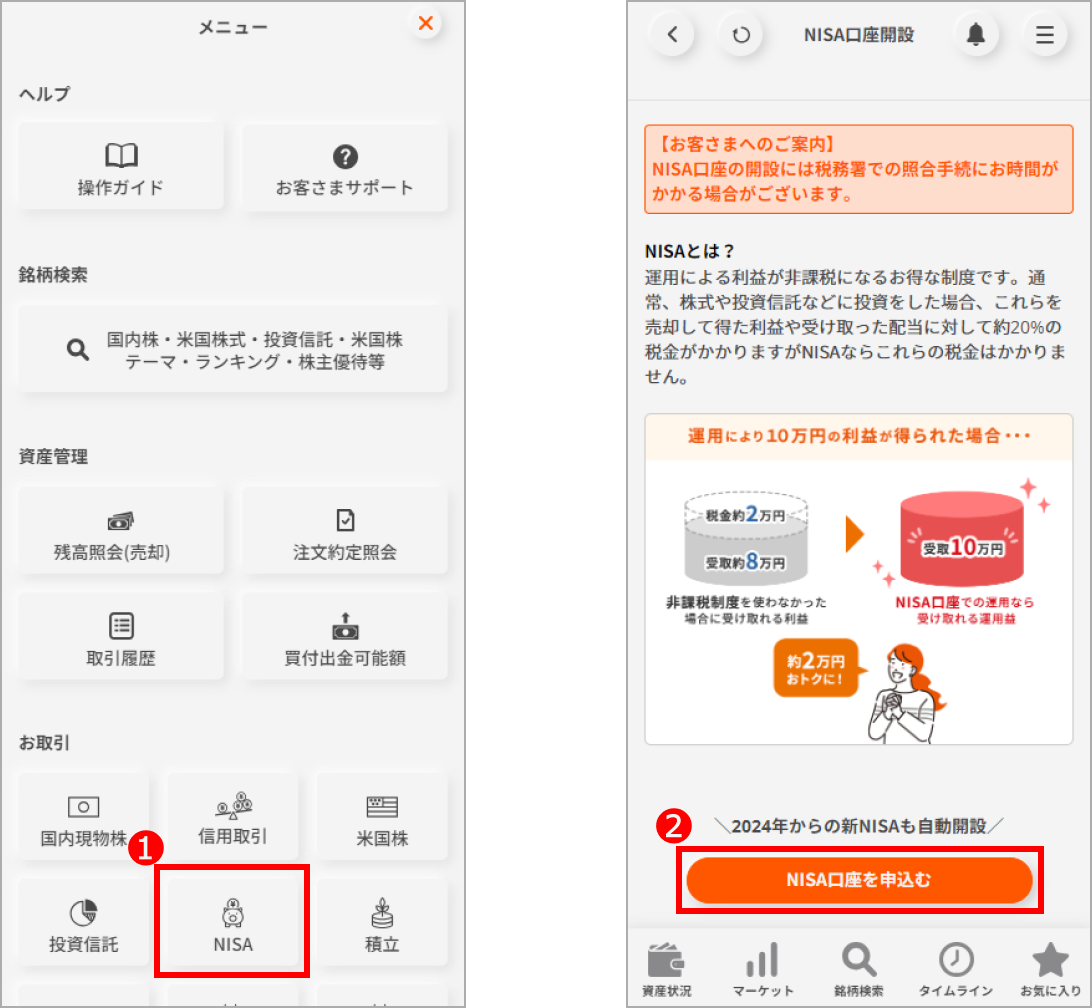1092x1008 pixels.
Task: Select 国内現物株 domestic stocks
Action: coord(82,816)
